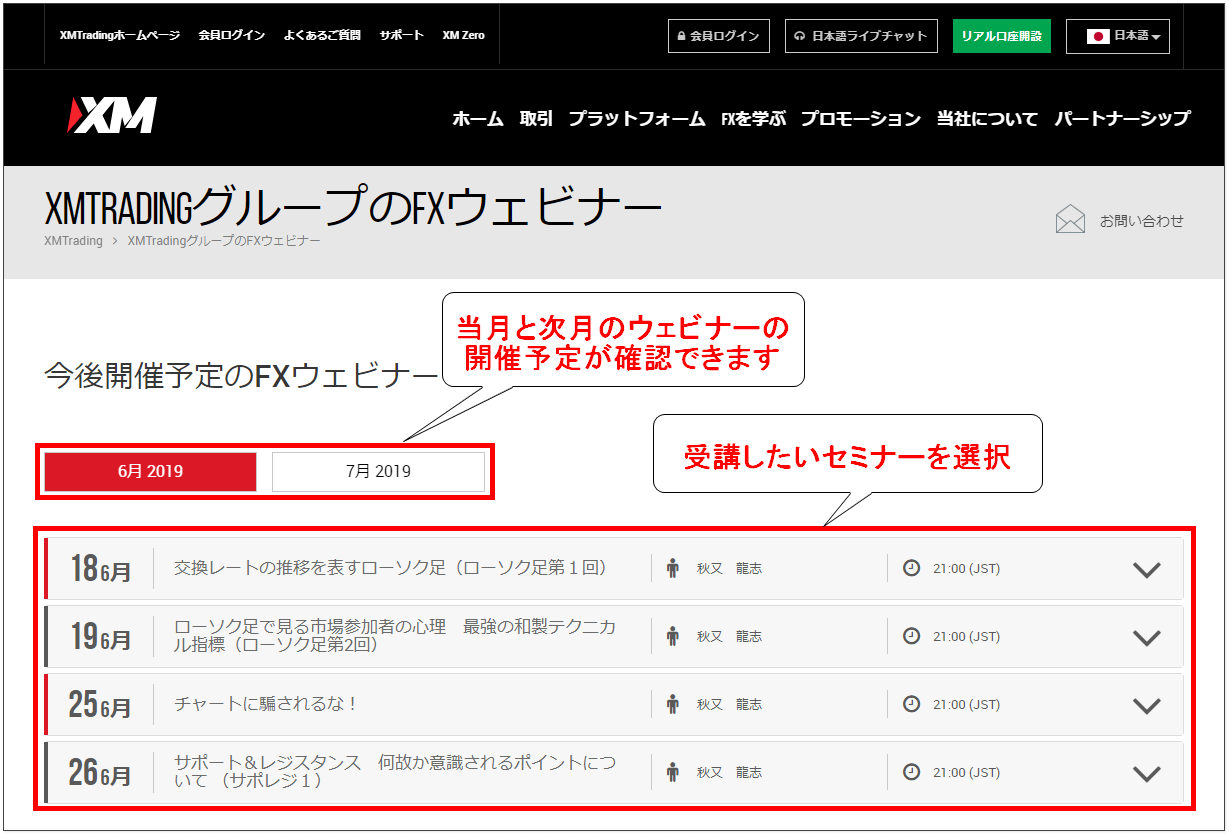1229x835 pixels.
Task: Click the envelope contact icon
Action: (1070, 219)
